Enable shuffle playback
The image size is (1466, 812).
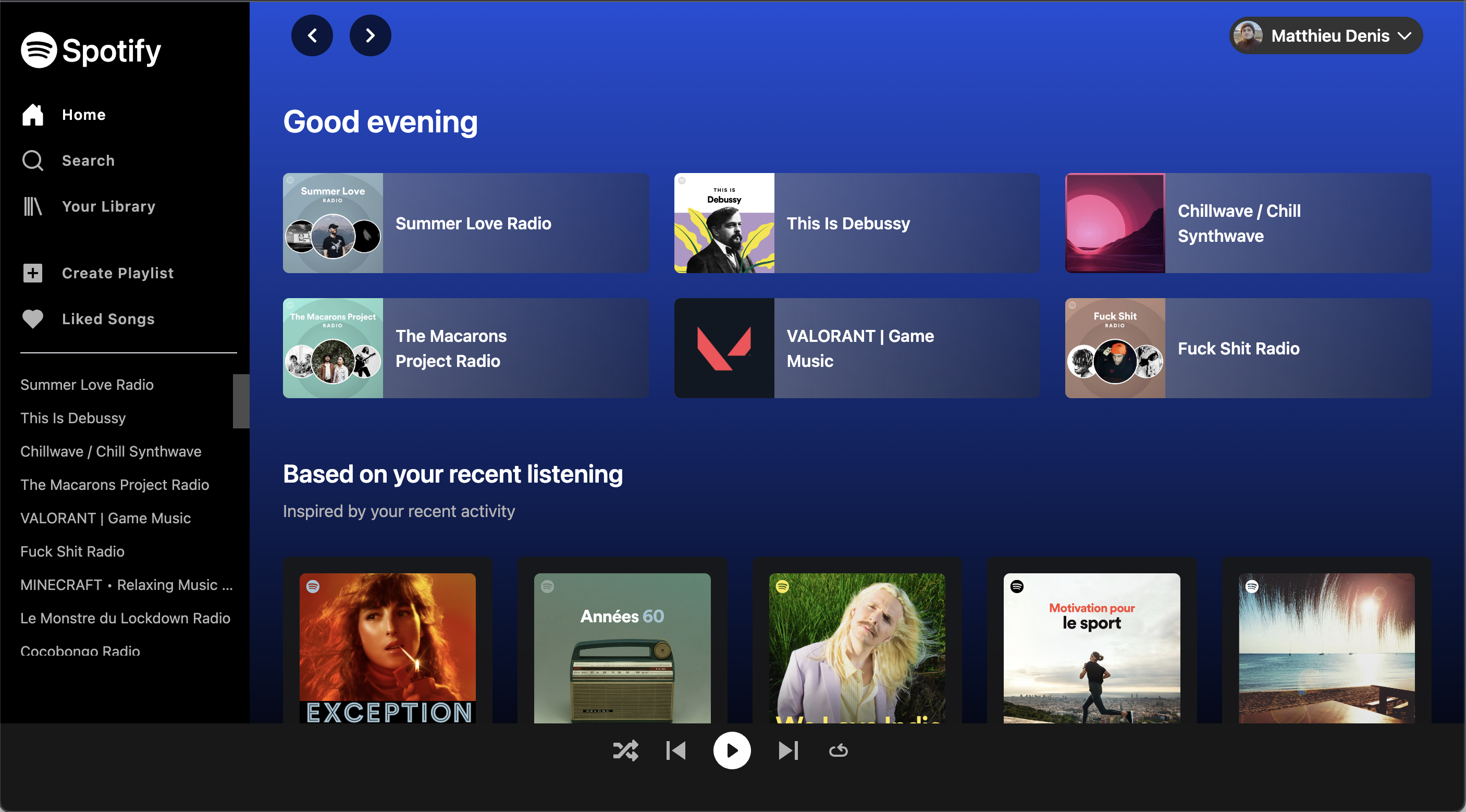pyautogui.click(x=626, y=751)
